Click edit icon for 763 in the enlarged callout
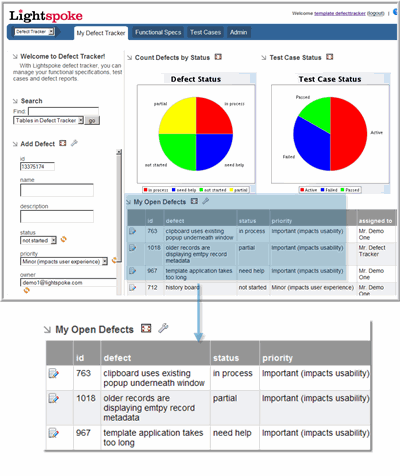Screen dimensions: 400x476 (54, 373)
